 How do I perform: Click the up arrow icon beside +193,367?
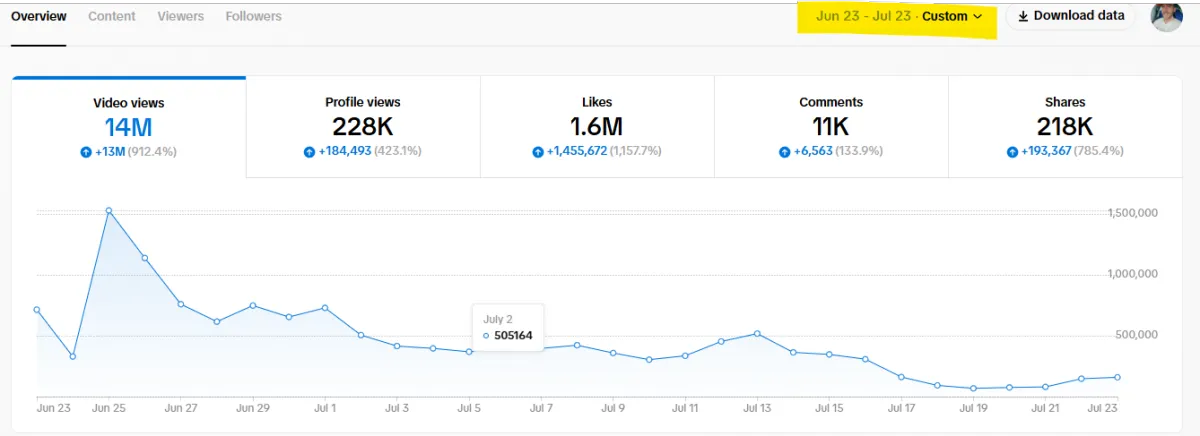(1013, 152)
